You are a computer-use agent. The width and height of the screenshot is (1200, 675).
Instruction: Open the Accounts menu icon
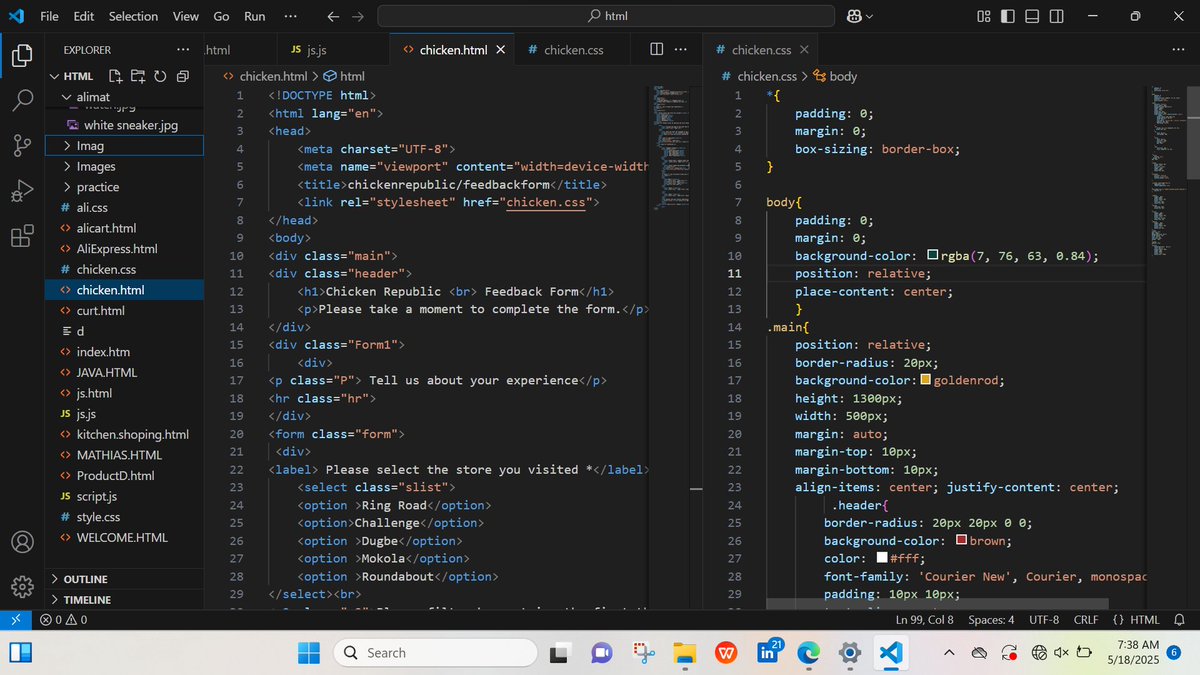tap(22, 541)
